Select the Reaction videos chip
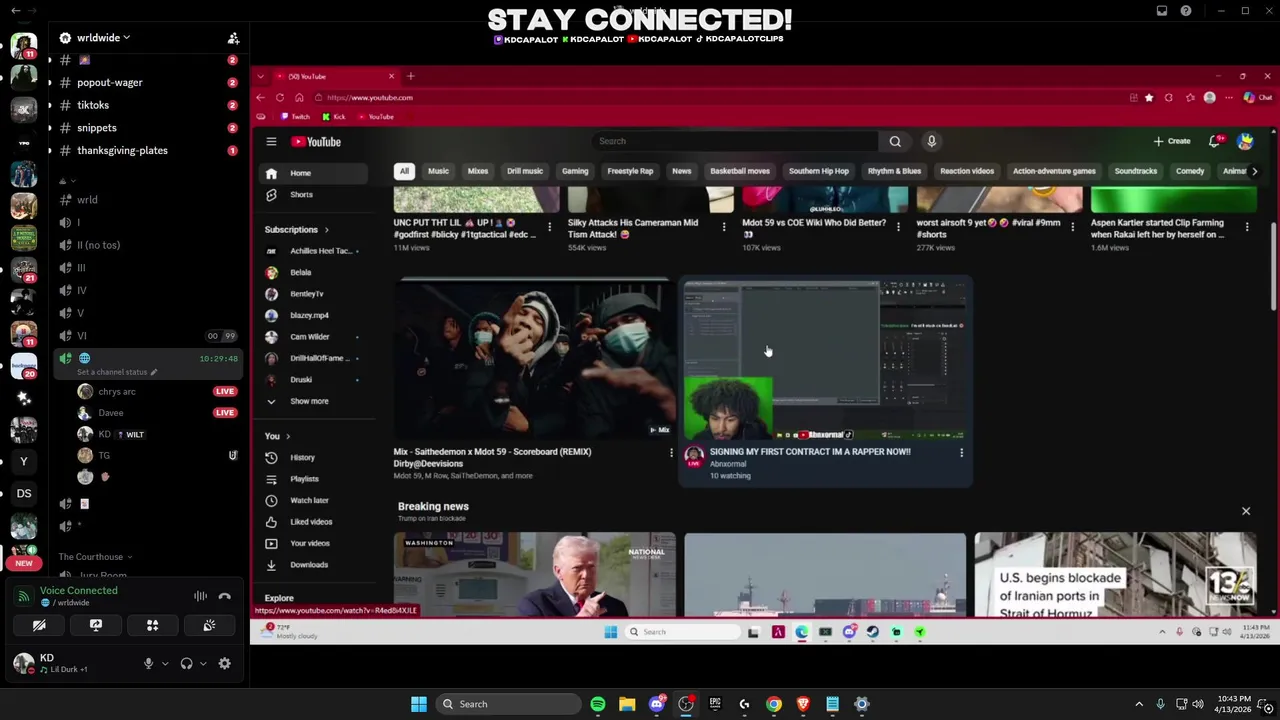Screen dimensions: 1280x720 (967, 171)
